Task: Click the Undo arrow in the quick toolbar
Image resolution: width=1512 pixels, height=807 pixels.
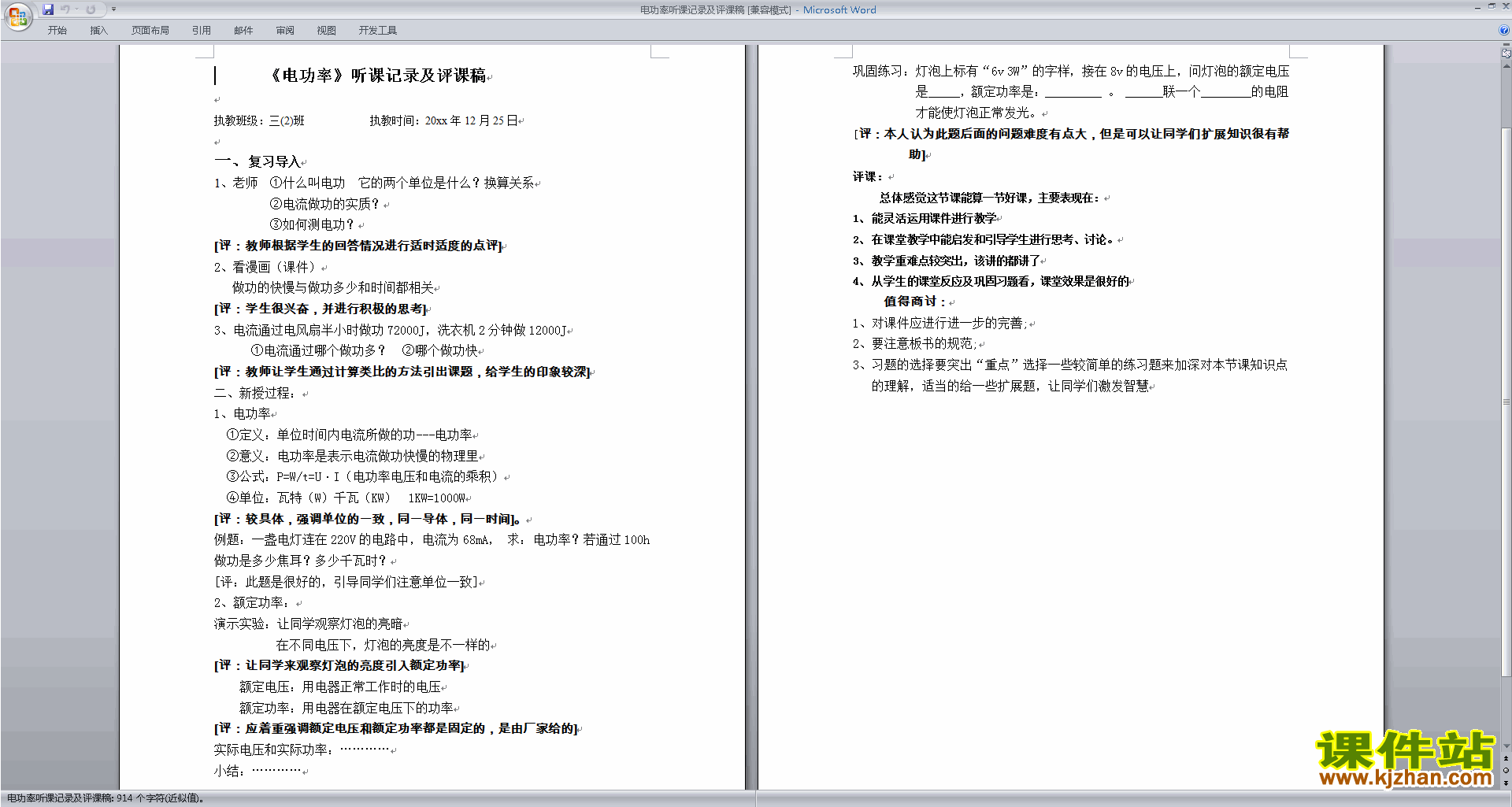Action: point(65,9)
